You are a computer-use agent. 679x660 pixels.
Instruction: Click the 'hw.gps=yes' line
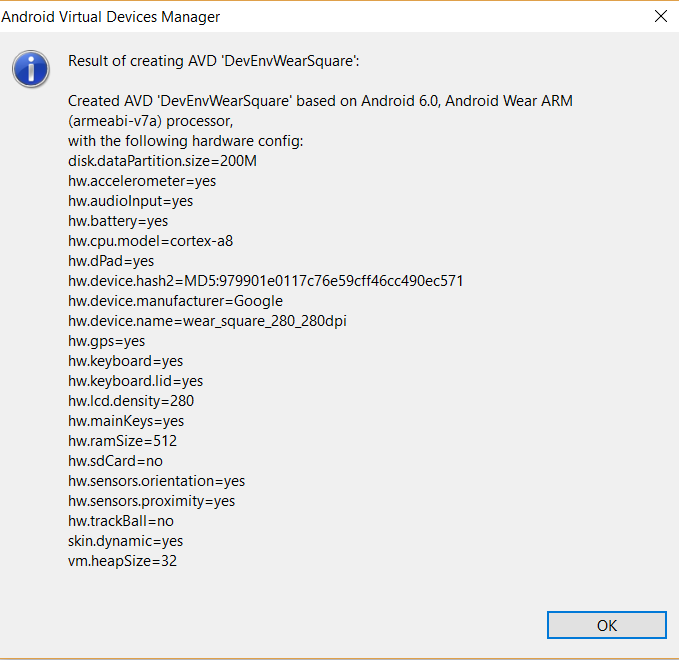107,341
